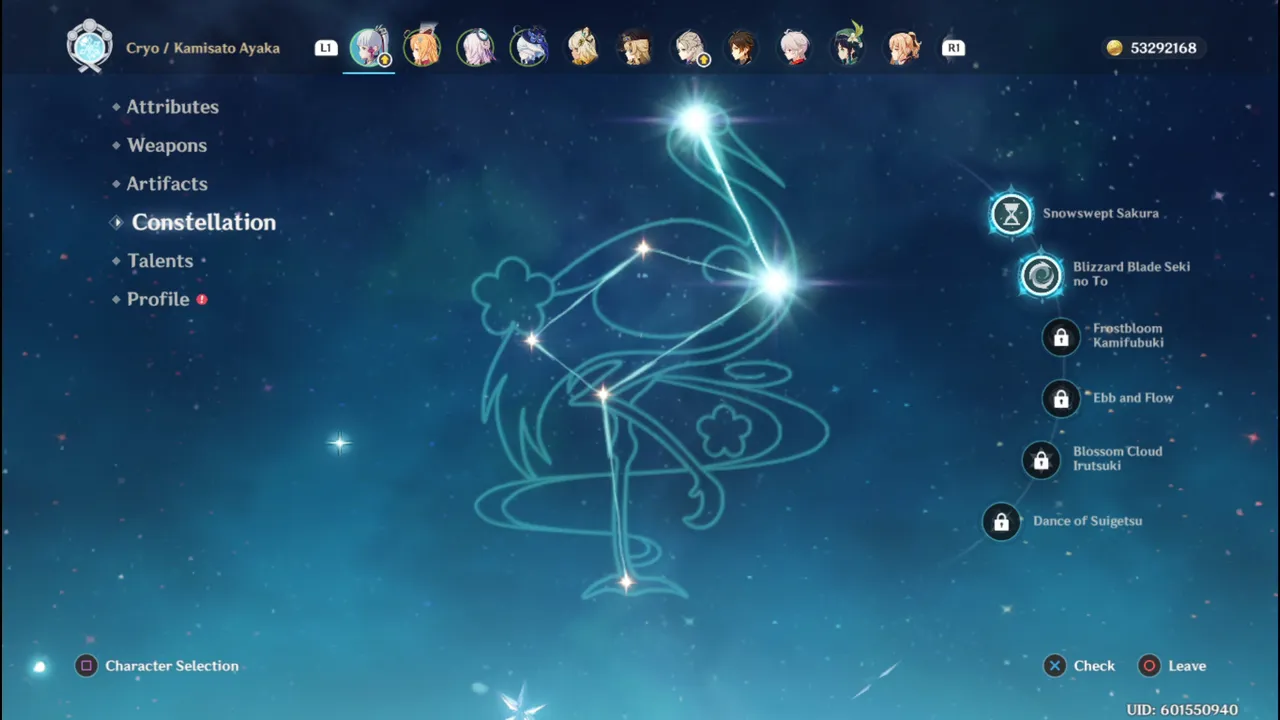
Task: Select the white-haired Kazuha portrait
Action: [796, 47]
